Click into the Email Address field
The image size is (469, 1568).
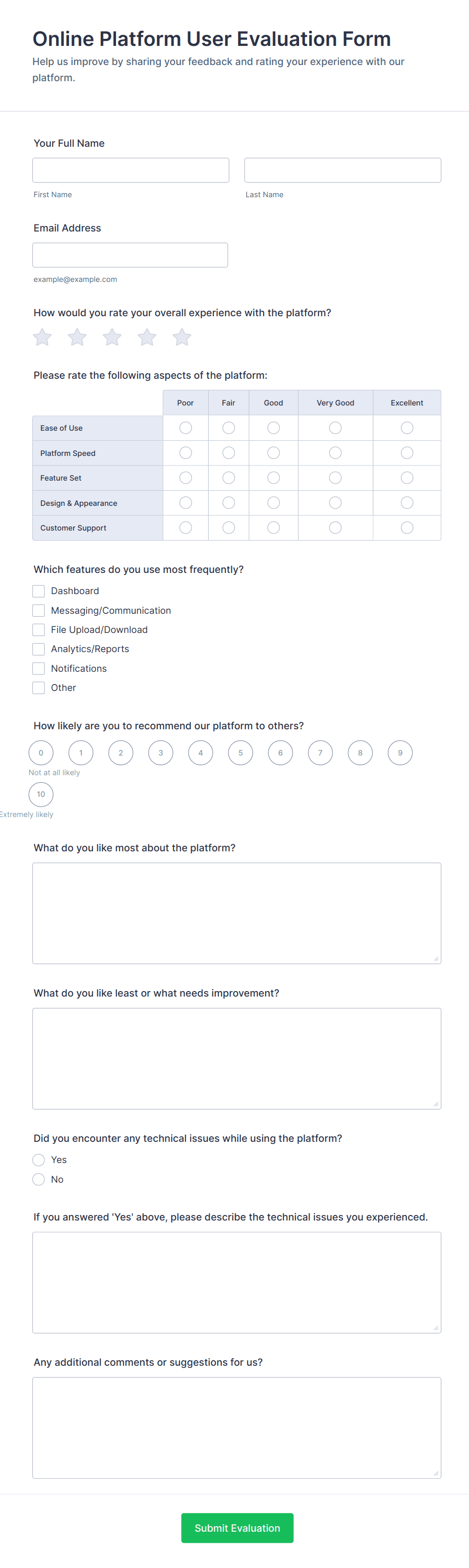[x=130, y=255]
